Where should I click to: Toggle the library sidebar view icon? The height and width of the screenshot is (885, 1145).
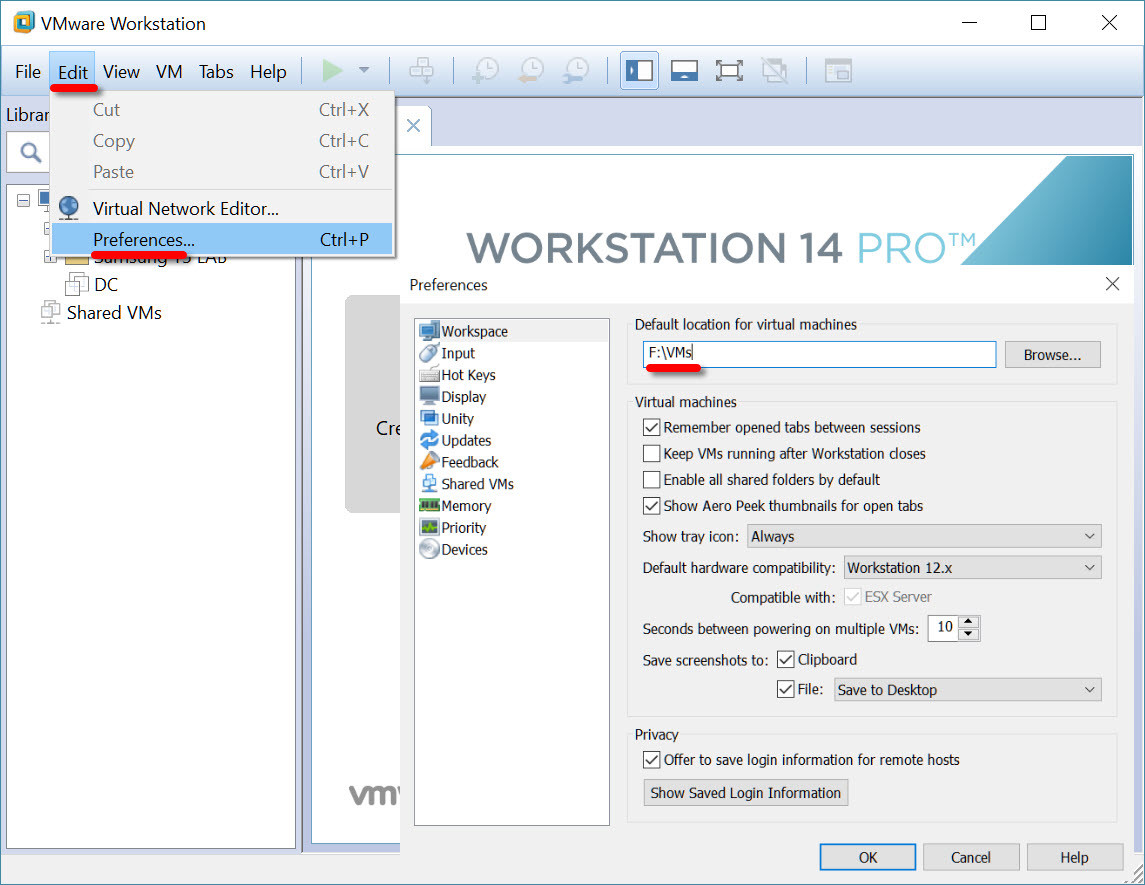pyautogui.click(x=639, y=71)
